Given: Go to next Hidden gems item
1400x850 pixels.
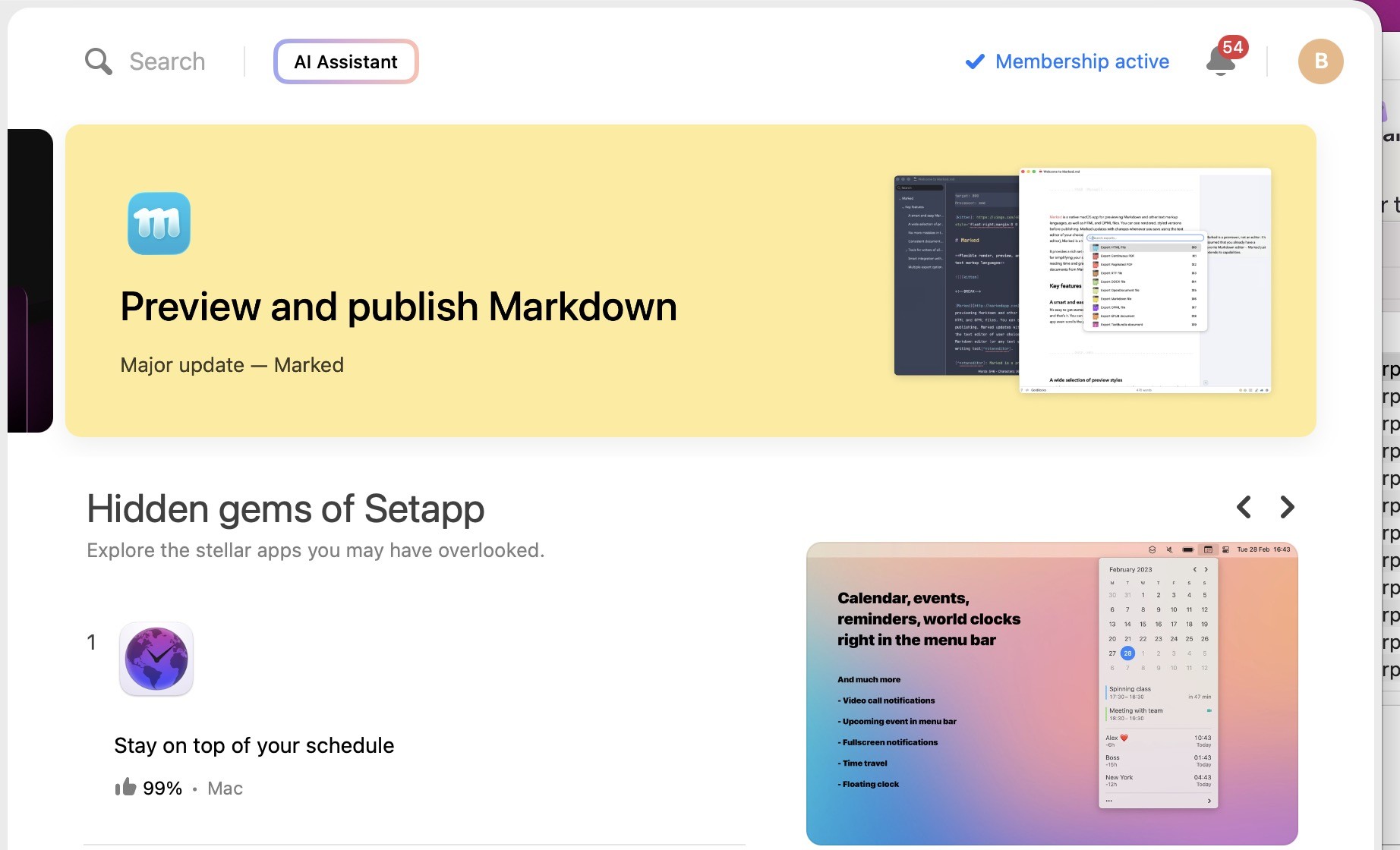Looking at the screenshot, I should 1287,507.
